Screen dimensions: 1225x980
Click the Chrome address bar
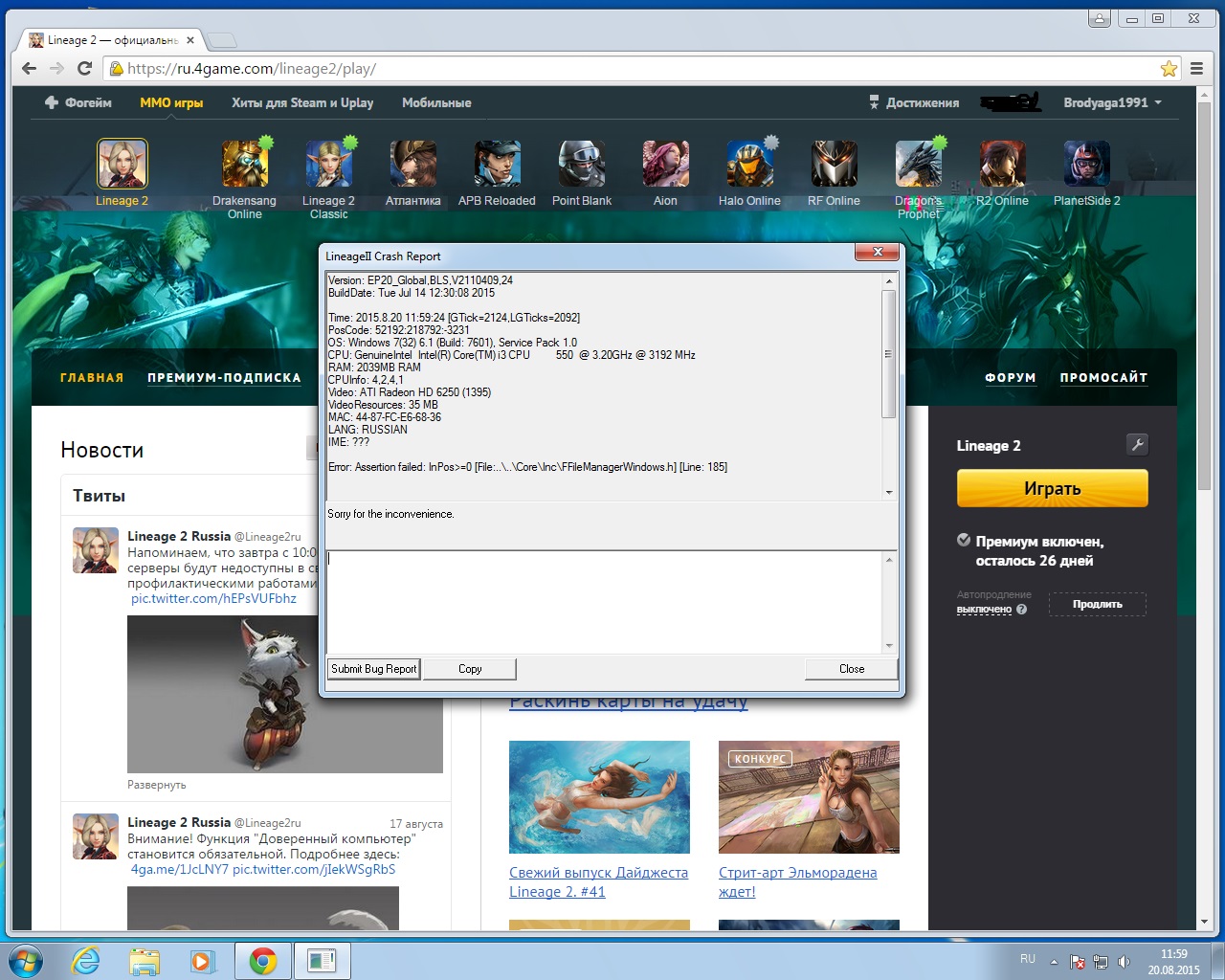[x=632, y=69]
